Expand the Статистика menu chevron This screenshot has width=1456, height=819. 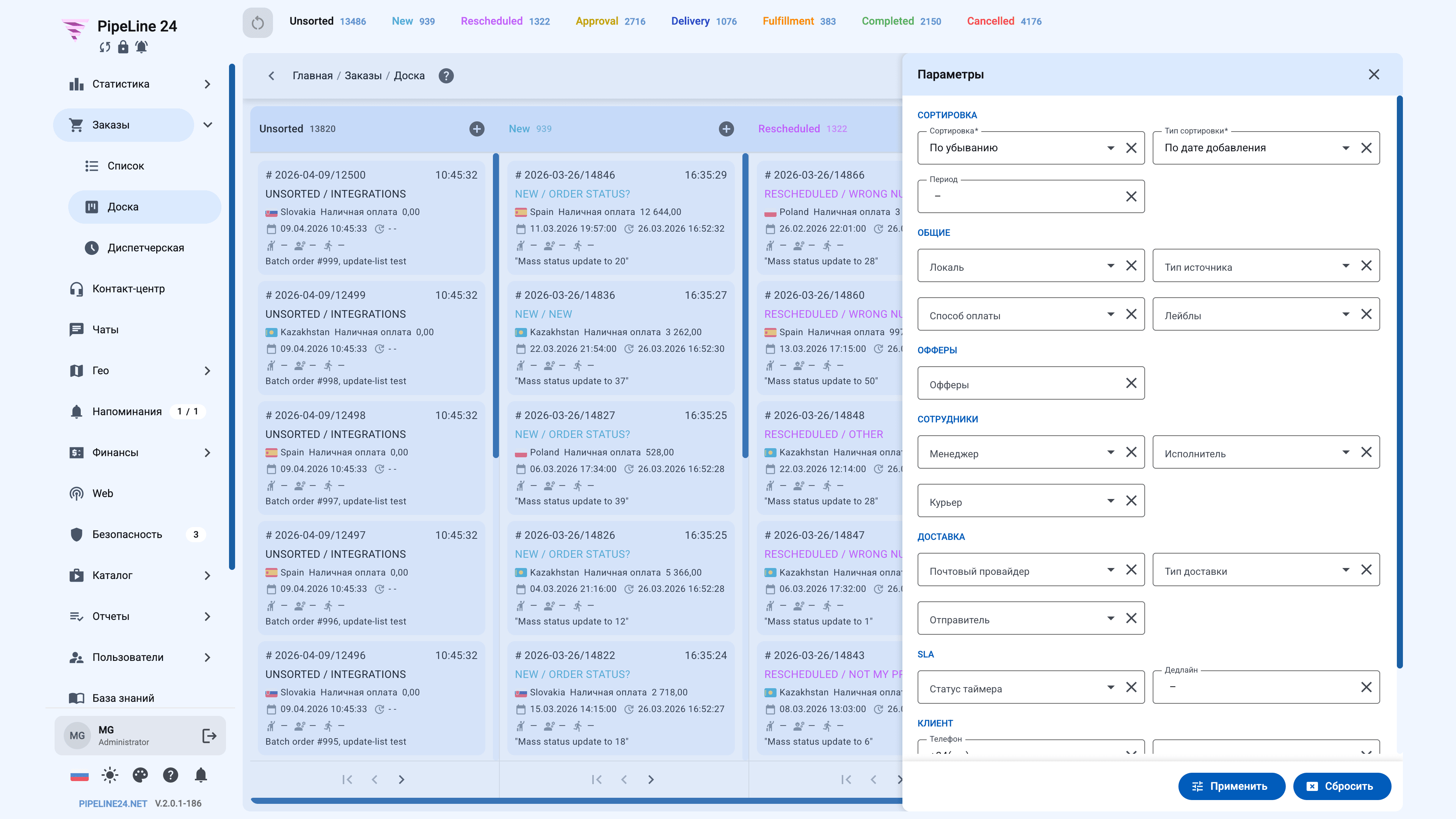pyautogui.click(x=207, y=84)
